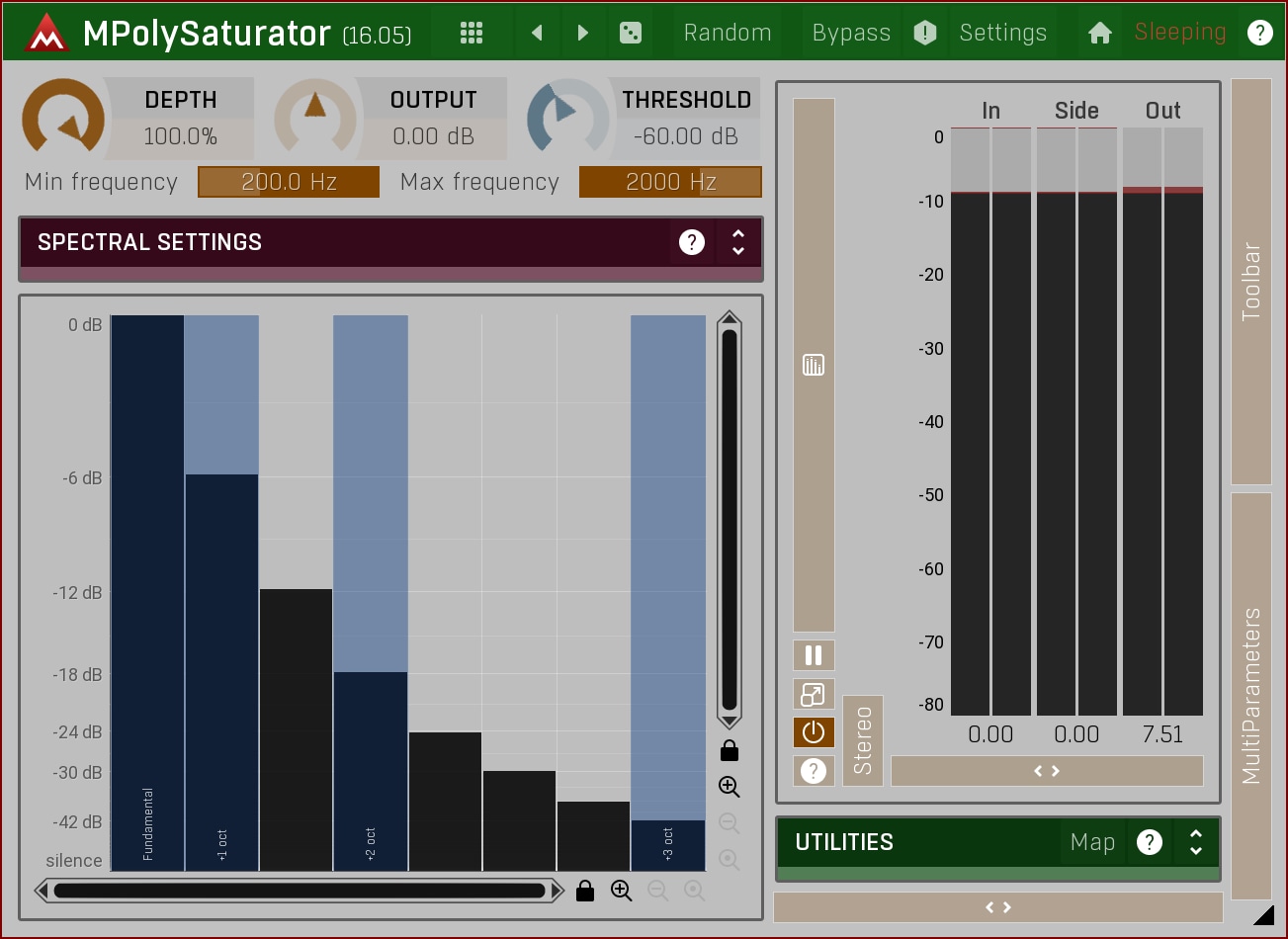
Task: Click the Out meter value 7.51
Action: (x=1162, y=734)
